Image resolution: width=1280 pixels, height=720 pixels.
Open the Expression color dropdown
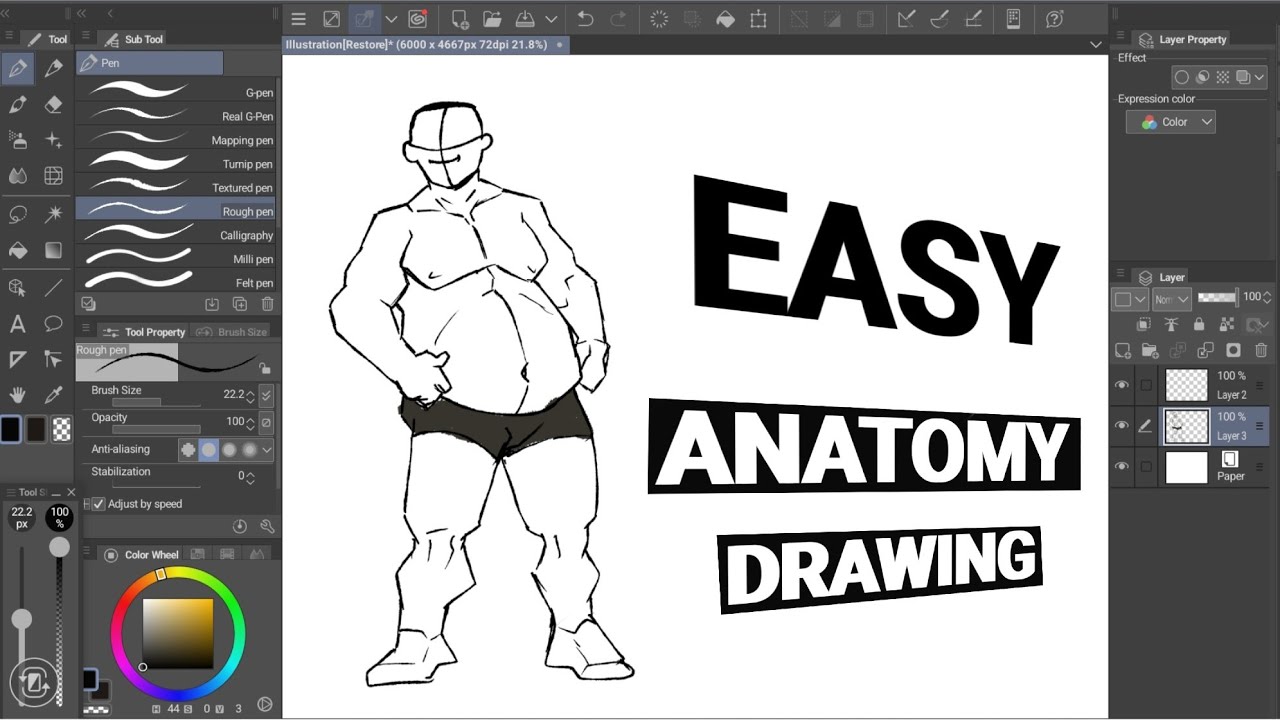(x=1171, y=122)
